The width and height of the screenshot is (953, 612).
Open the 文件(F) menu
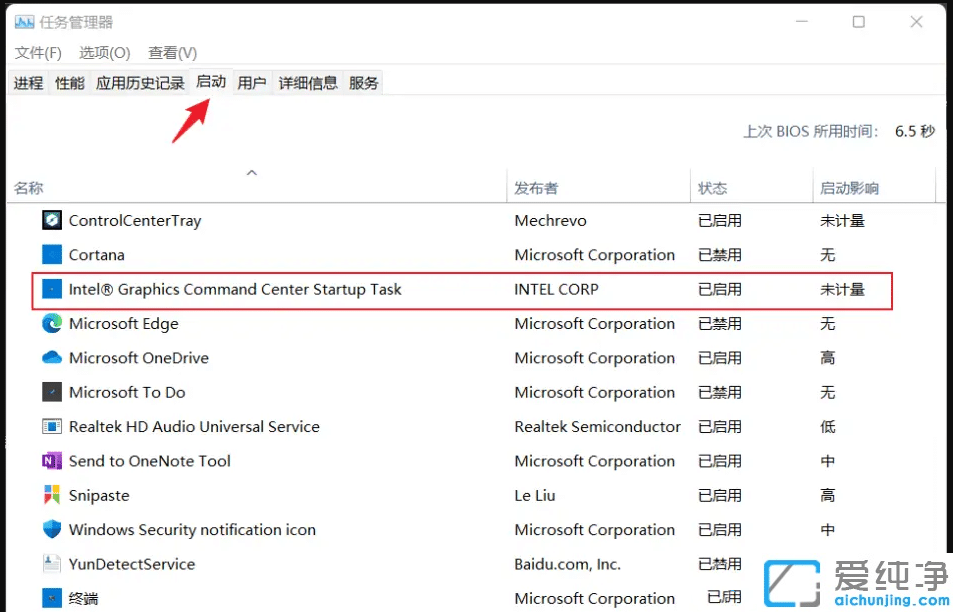(x=37, y=52)
